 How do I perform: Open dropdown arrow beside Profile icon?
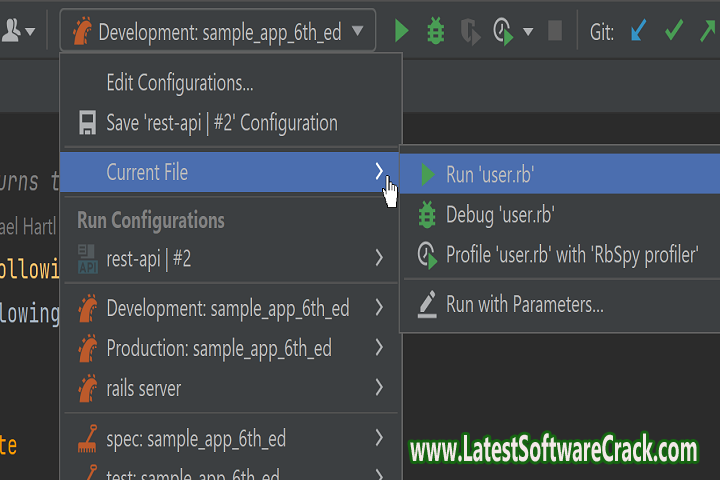[528, 32]
